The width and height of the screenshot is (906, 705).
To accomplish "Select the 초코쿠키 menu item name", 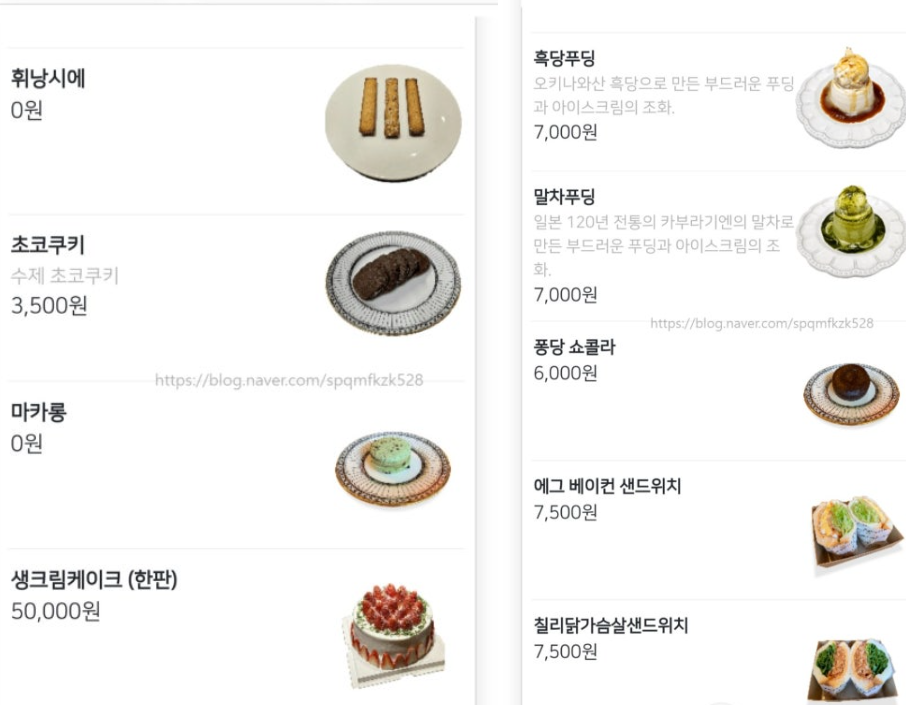I will tap(47, 246).
